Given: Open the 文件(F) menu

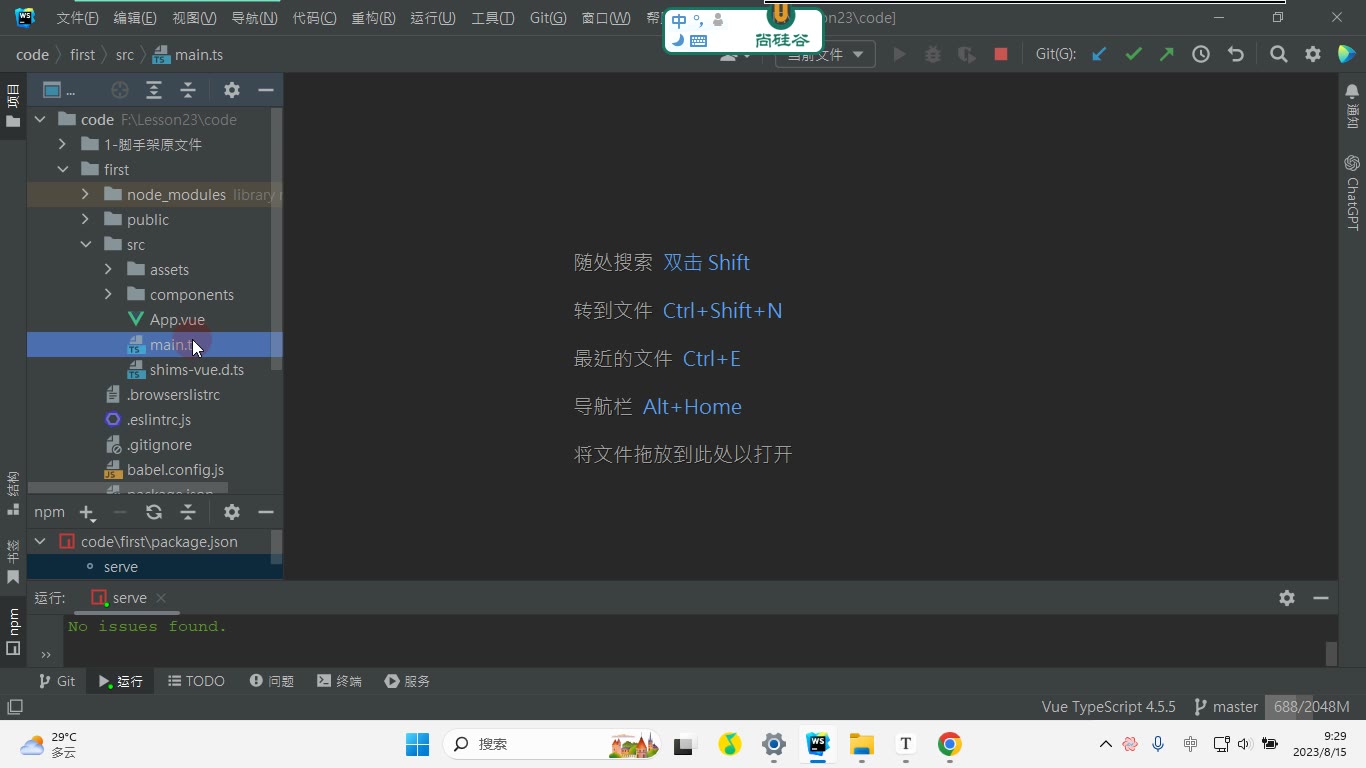Looking at the screenshot, I should [x=77, y=18].
